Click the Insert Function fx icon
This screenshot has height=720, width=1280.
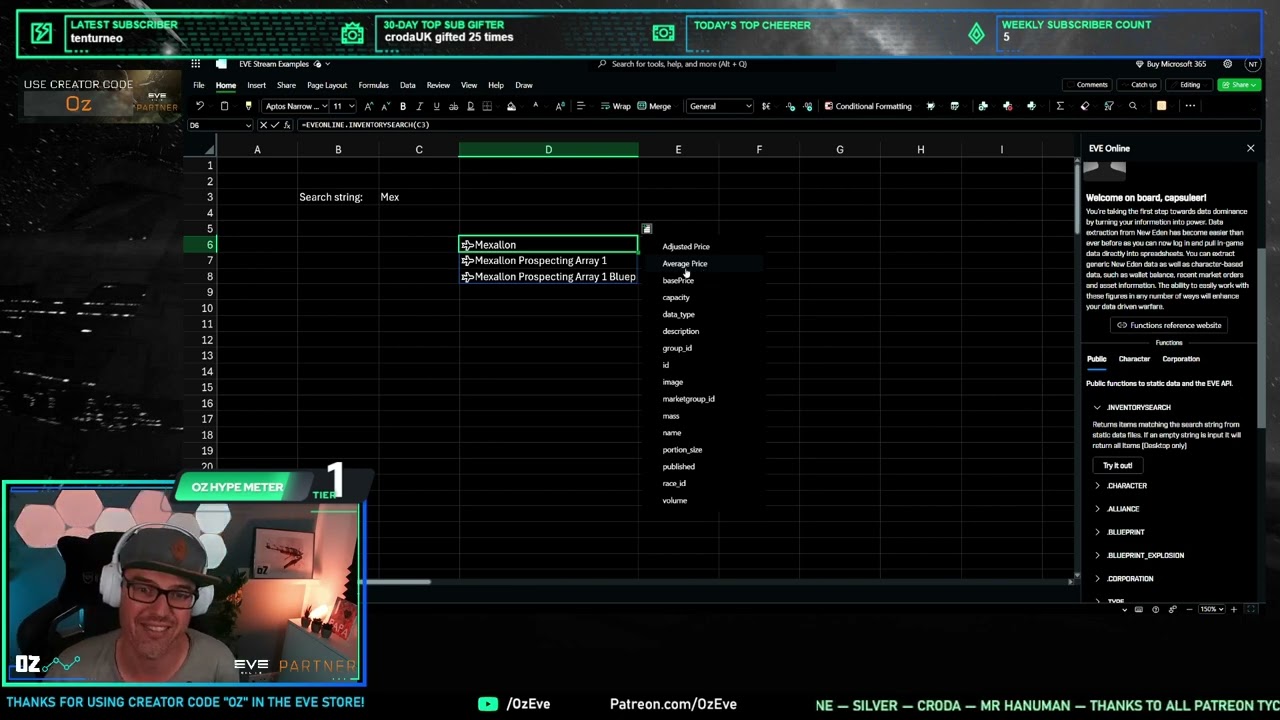[x=288, y=125]
